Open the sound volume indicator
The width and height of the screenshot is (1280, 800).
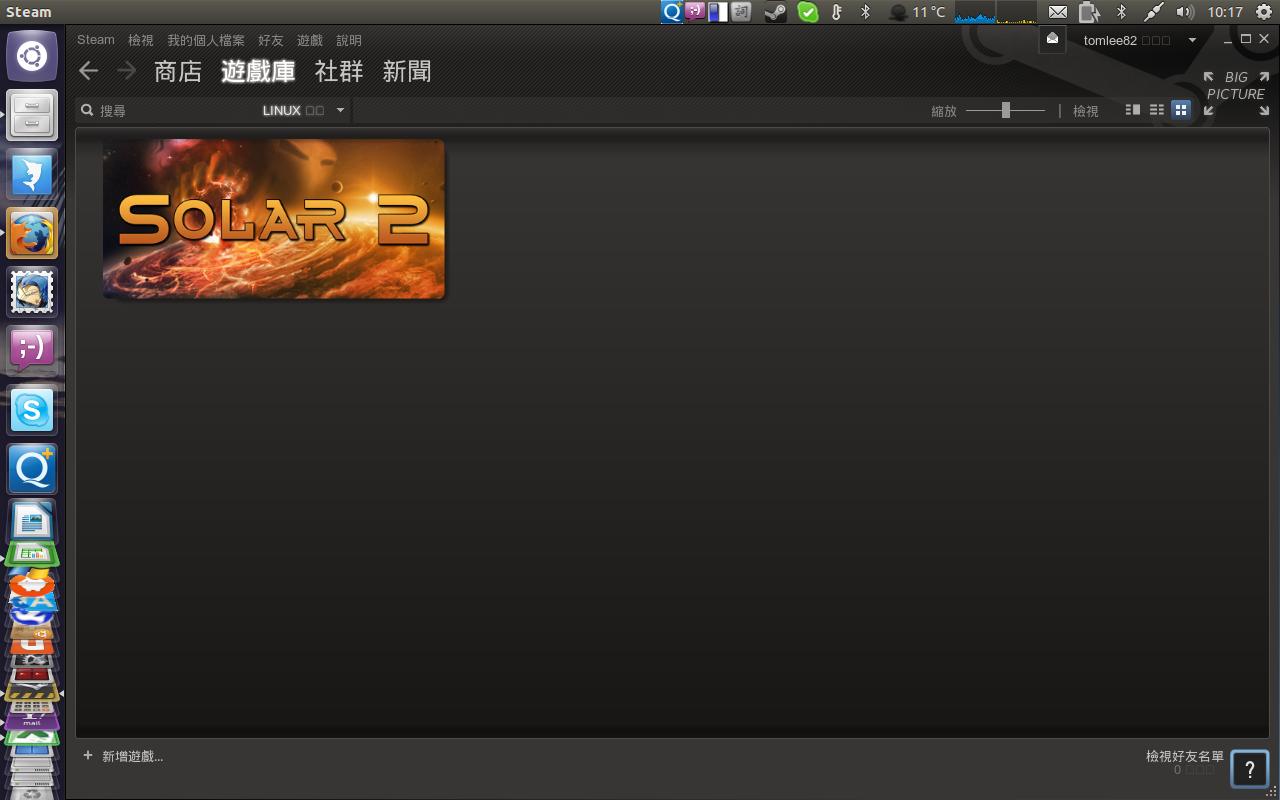point(1185,12)
